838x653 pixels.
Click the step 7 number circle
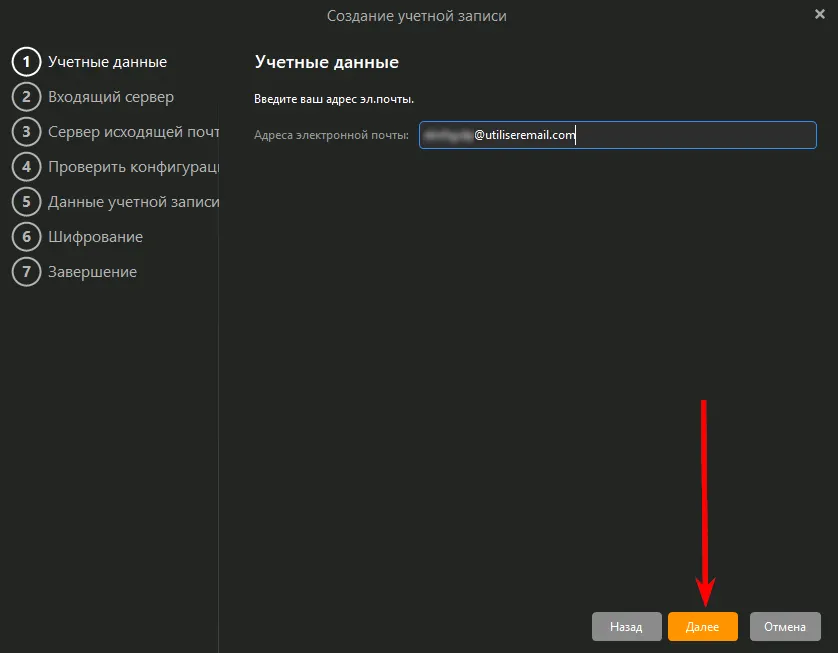click(x=26, y=272)
